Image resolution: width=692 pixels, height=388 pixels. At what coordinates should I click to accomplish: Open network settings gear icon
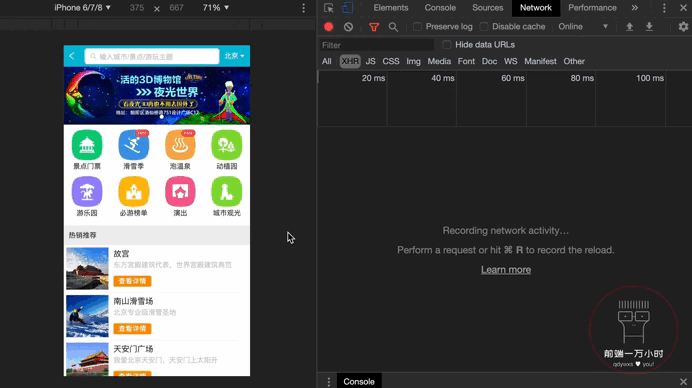[683, 26]
